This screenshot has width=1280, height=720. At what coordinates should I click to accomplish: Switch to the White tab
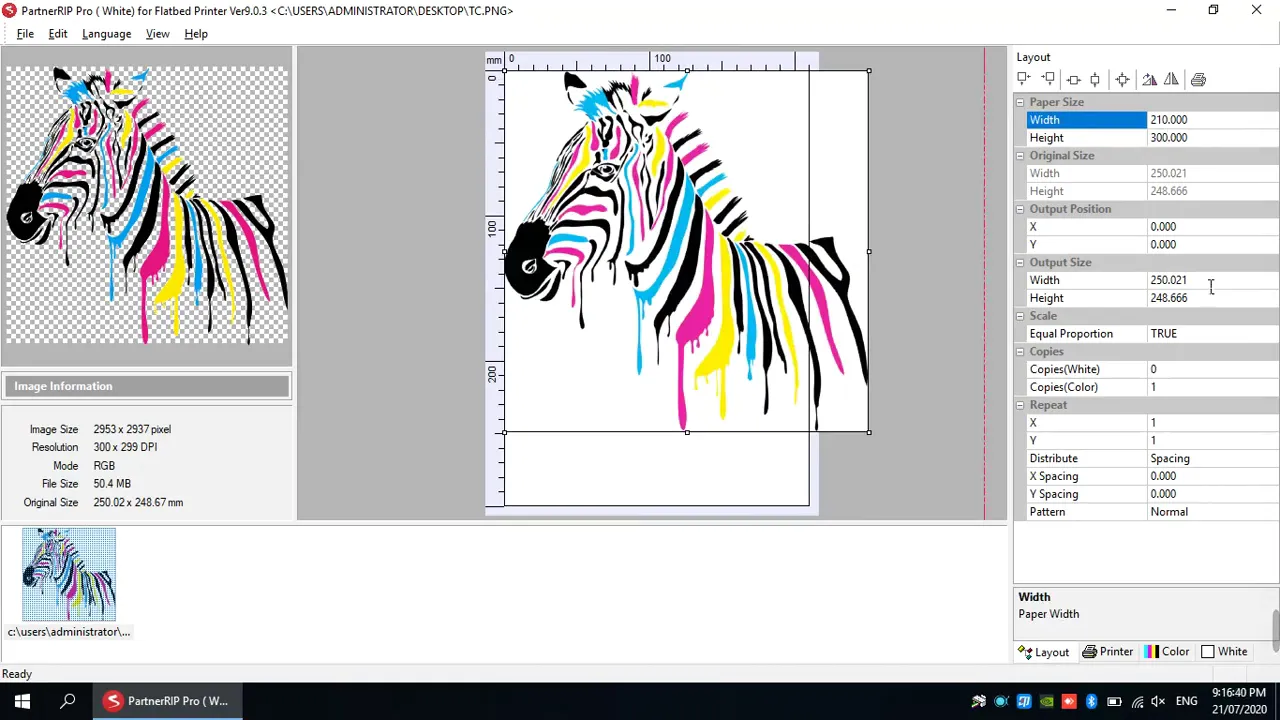tap(1224, 652)
